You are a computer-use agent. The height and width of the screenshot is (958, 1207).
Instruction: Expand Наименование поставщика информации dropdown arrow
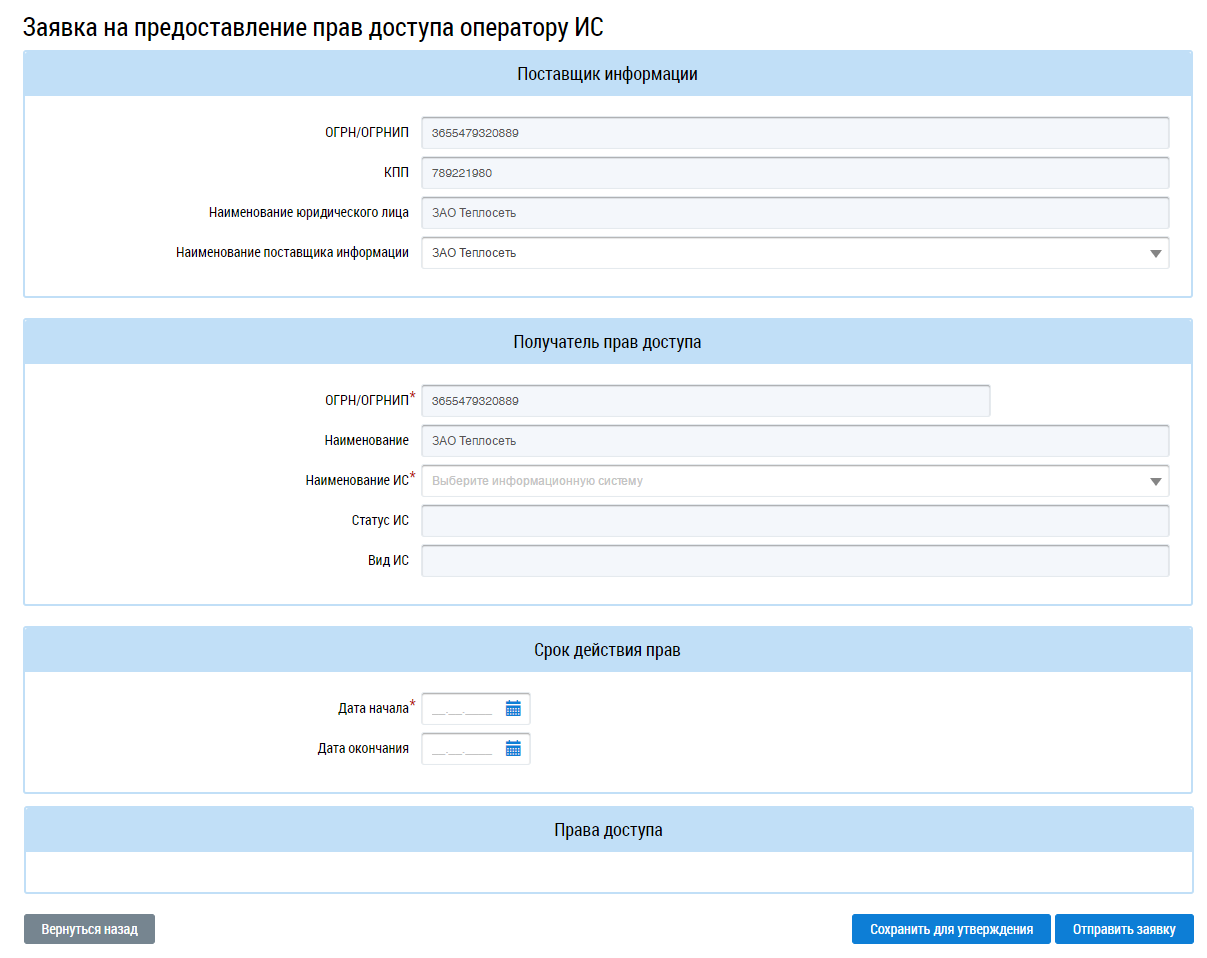pos(1156,254)
